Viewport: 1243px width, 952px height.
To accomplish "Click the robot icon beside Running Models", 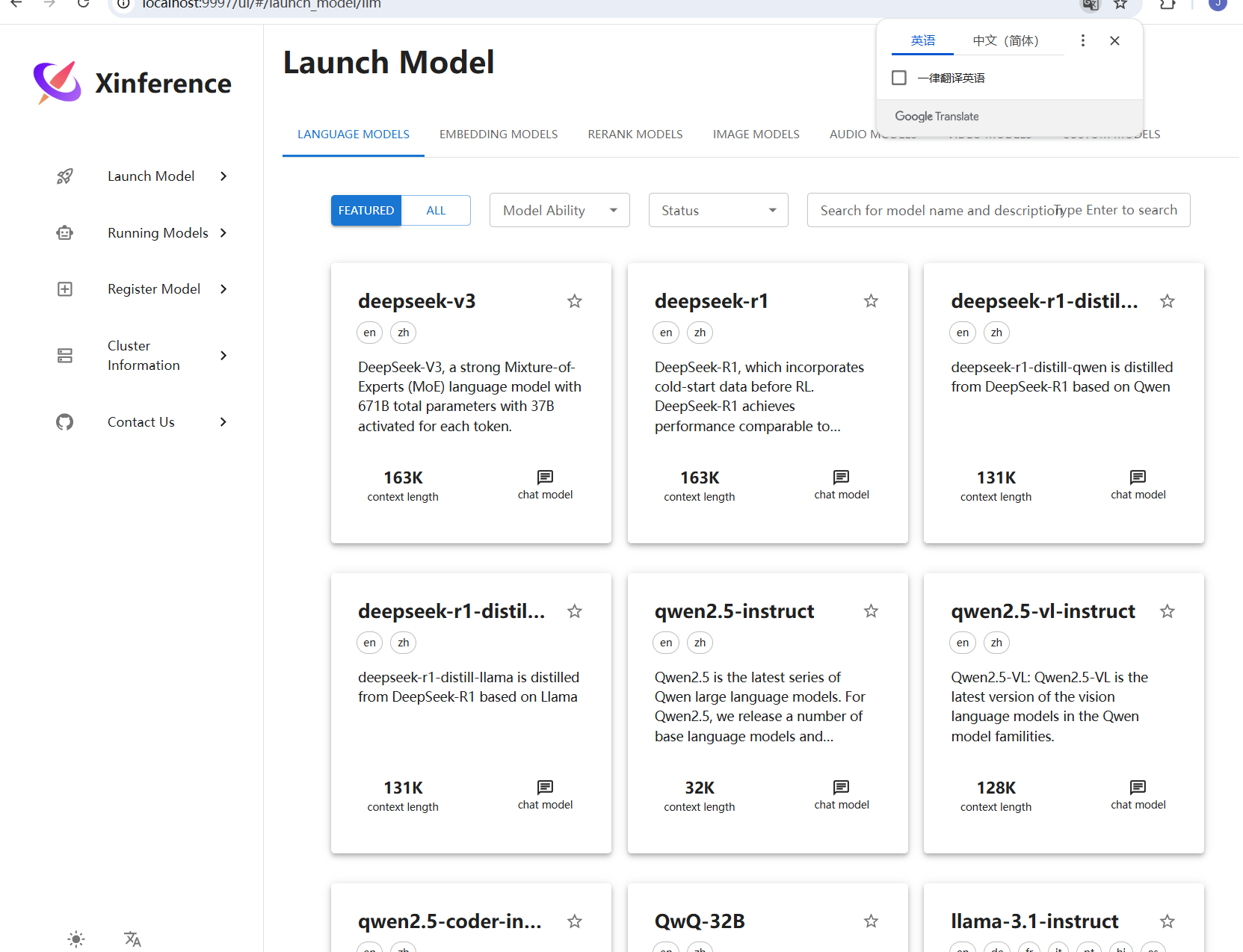I will [65, 233].
